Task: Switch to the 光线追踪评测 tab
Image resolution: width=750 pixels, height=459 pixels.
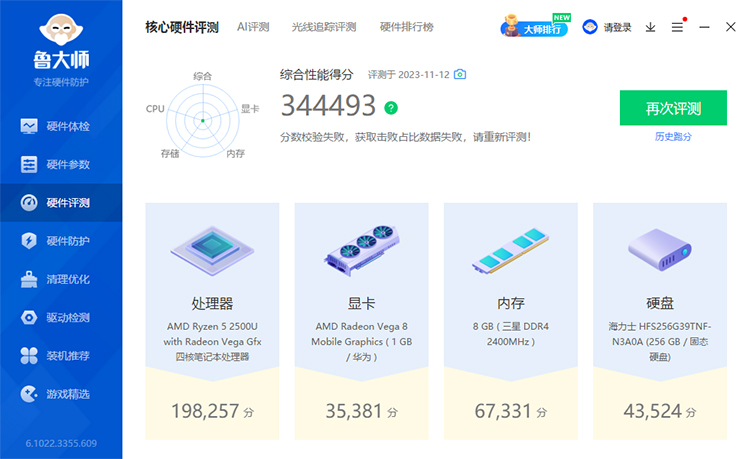Action: tap(324, 27)
